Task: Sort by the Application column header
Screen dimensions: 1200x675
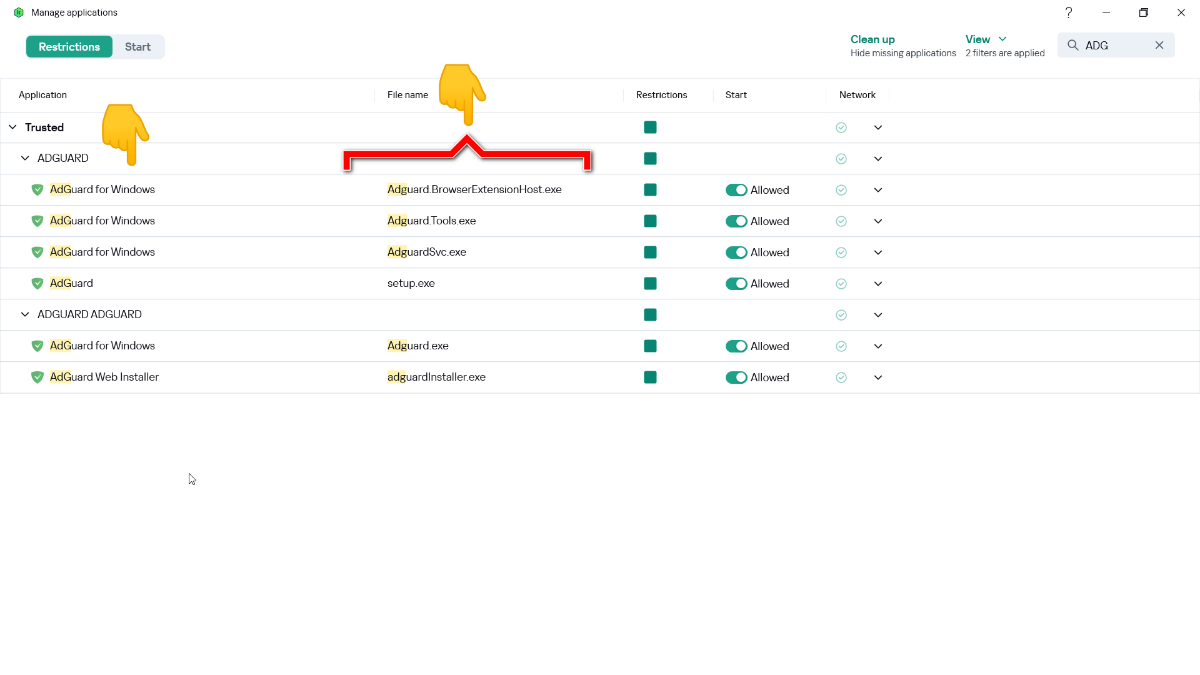Action: coord(42,95)
